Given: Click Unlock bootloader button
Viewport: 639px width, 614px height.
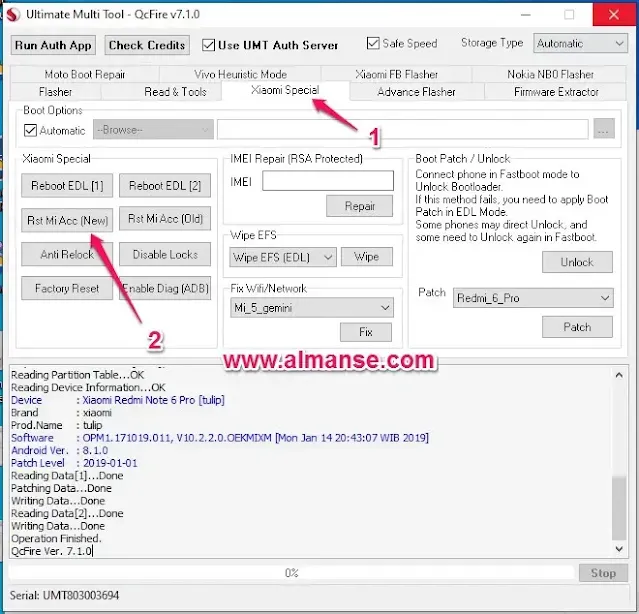Looking at the screenshot, I should 577,262.
